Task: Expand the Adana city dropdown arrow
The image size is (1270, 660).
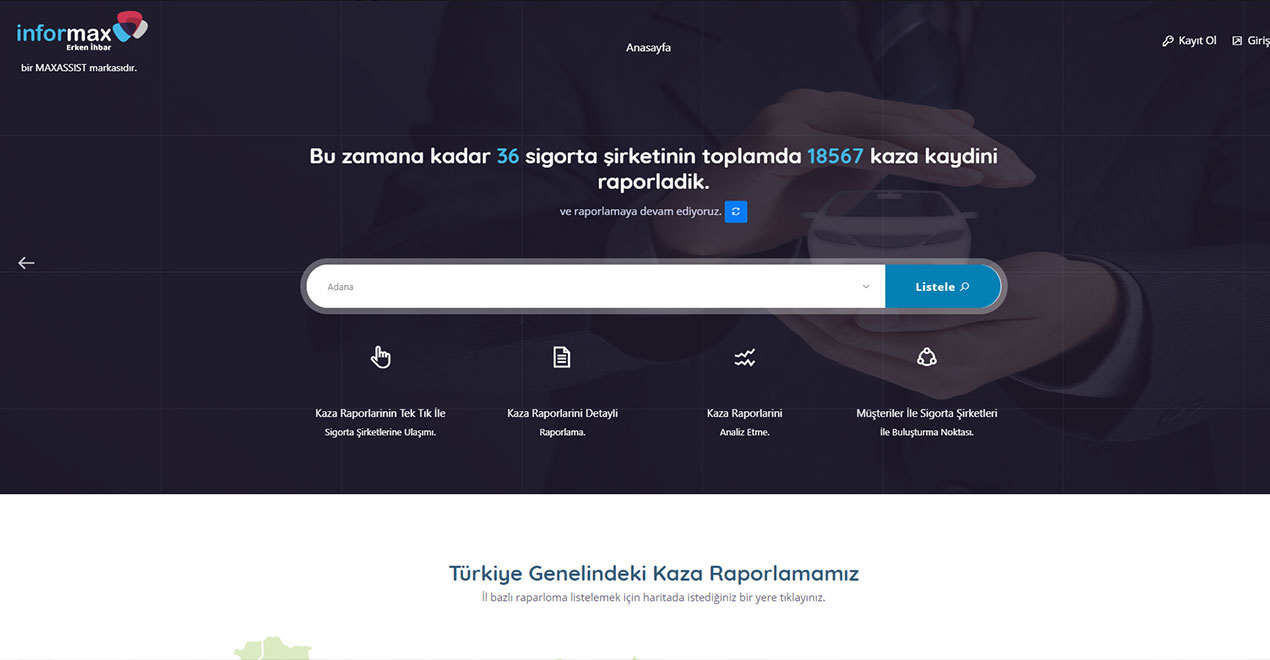Action: (866, 287)
